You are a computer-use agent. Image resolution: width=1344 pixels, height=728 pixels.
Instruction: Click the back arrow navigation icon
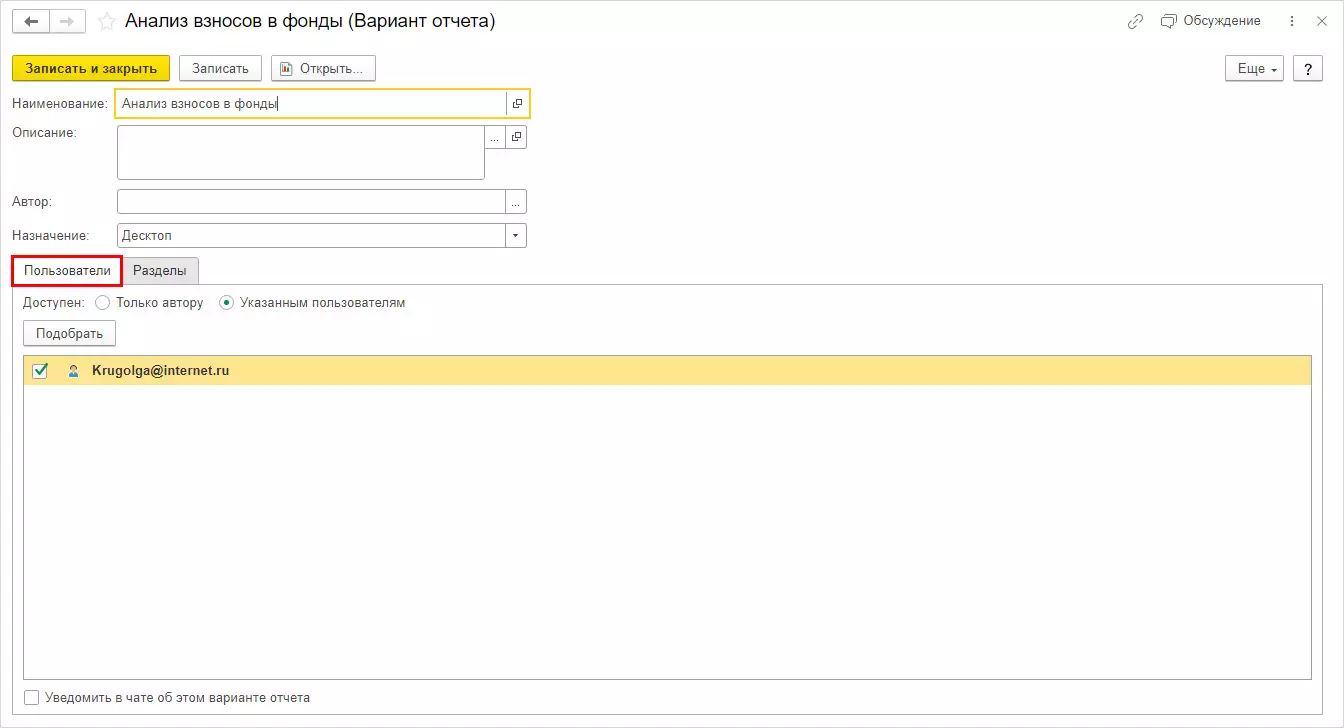coord(30,21)
